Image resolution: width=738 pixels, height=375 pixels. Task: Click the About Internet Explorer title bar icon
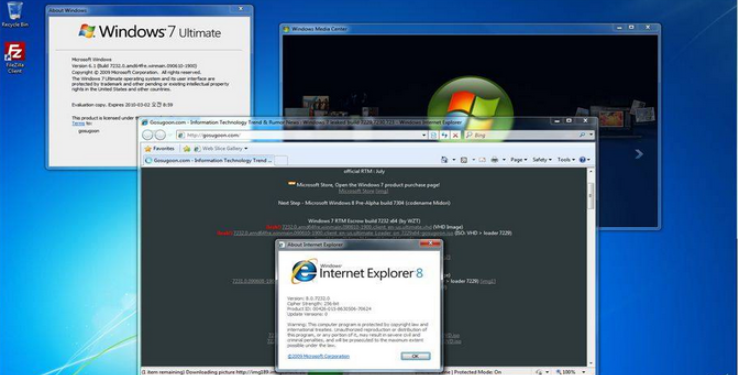(x=281, y=245)
